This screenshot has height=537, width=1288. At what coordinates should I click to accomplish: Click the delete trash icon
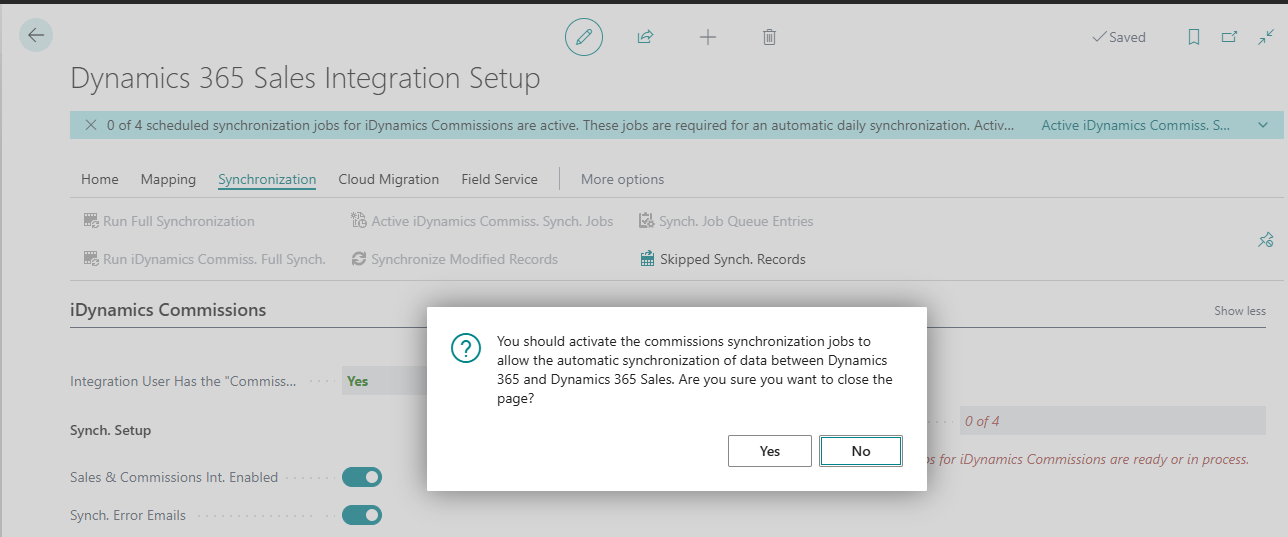(x=769, y=37)
